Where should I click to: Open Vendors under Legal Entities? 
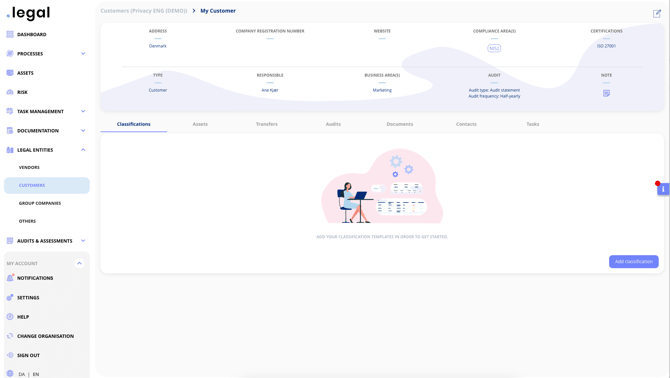pyautogui.click(x=29, y=167)
